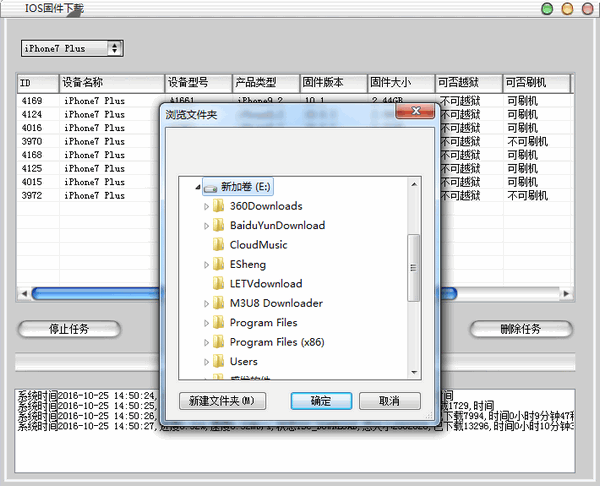Click the 删除任务 button
Image resolution: width=600 pixels, height=486 pixels.
(521, 329)
